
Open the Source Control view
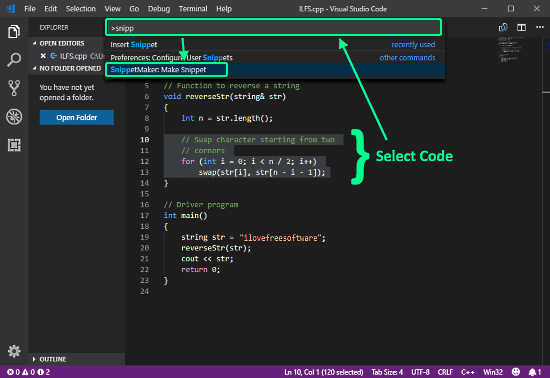click(x=14, y=88)
